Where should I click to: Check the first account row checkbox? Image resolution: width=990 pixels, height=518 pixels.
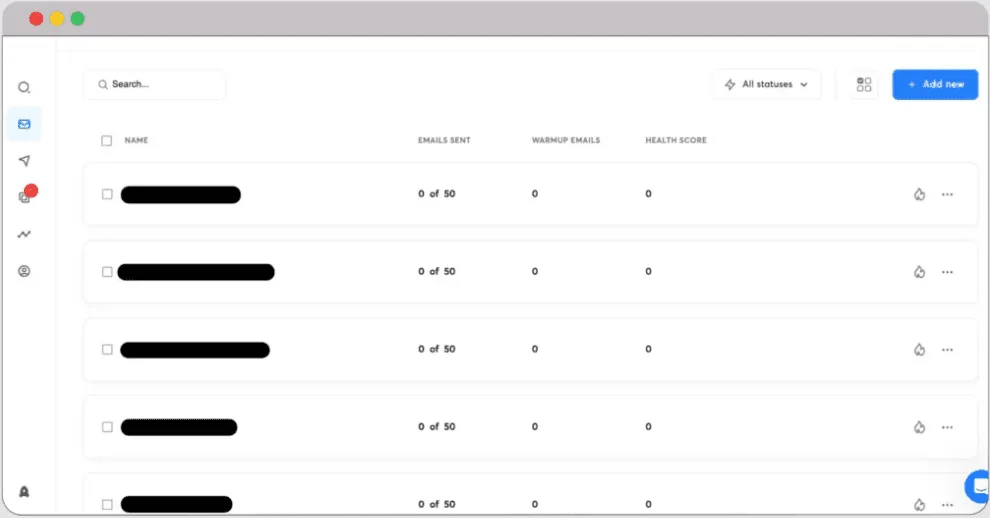[107, 194]
